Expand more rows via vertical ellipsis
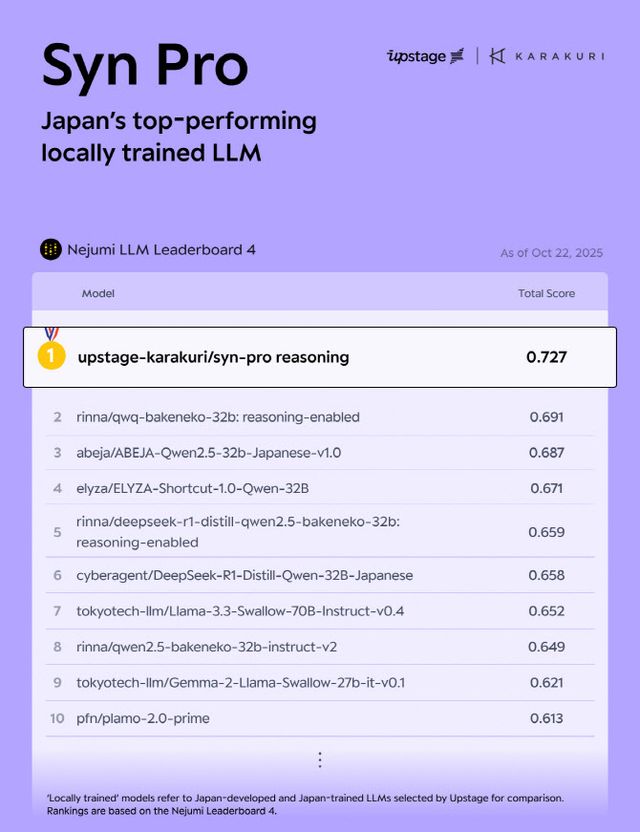The height and width of the screenshot is (832, 640). coord(320,759)
